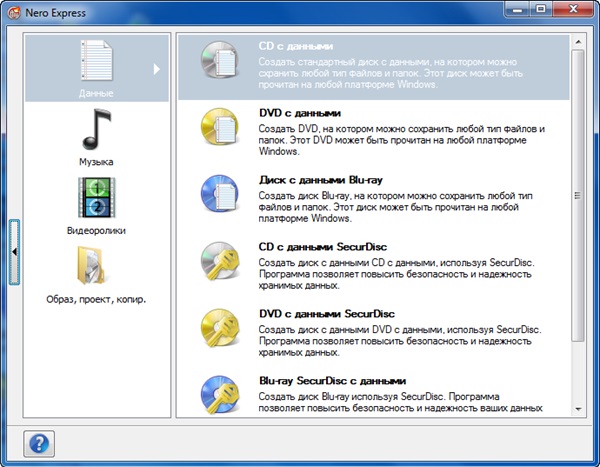Click description text starting 'Создать DVD, на котором'

[401, 140]
